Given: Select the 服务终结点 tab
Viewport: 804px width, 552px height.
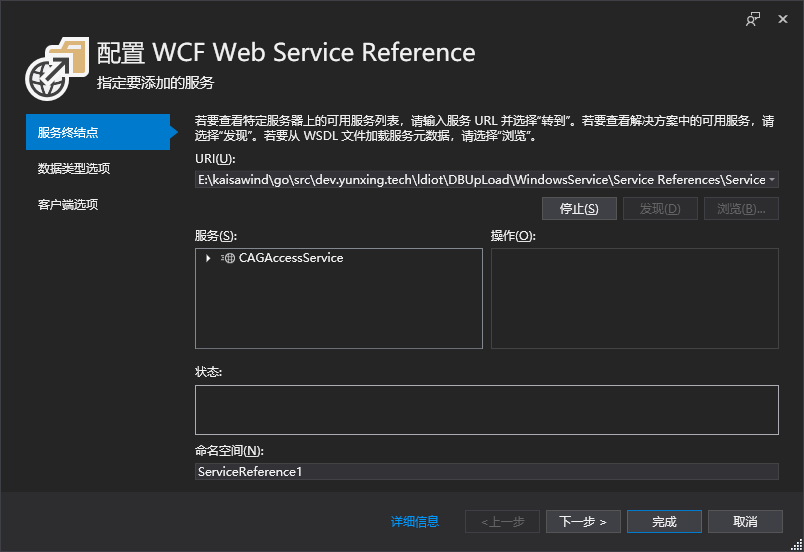Looking at the screenshot, I should coord(98,132).
